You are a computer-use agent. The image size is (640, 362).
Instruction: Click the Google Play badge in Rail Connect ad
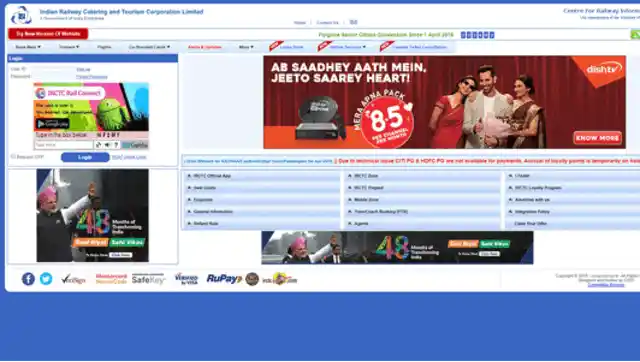[x=53, y=123]
